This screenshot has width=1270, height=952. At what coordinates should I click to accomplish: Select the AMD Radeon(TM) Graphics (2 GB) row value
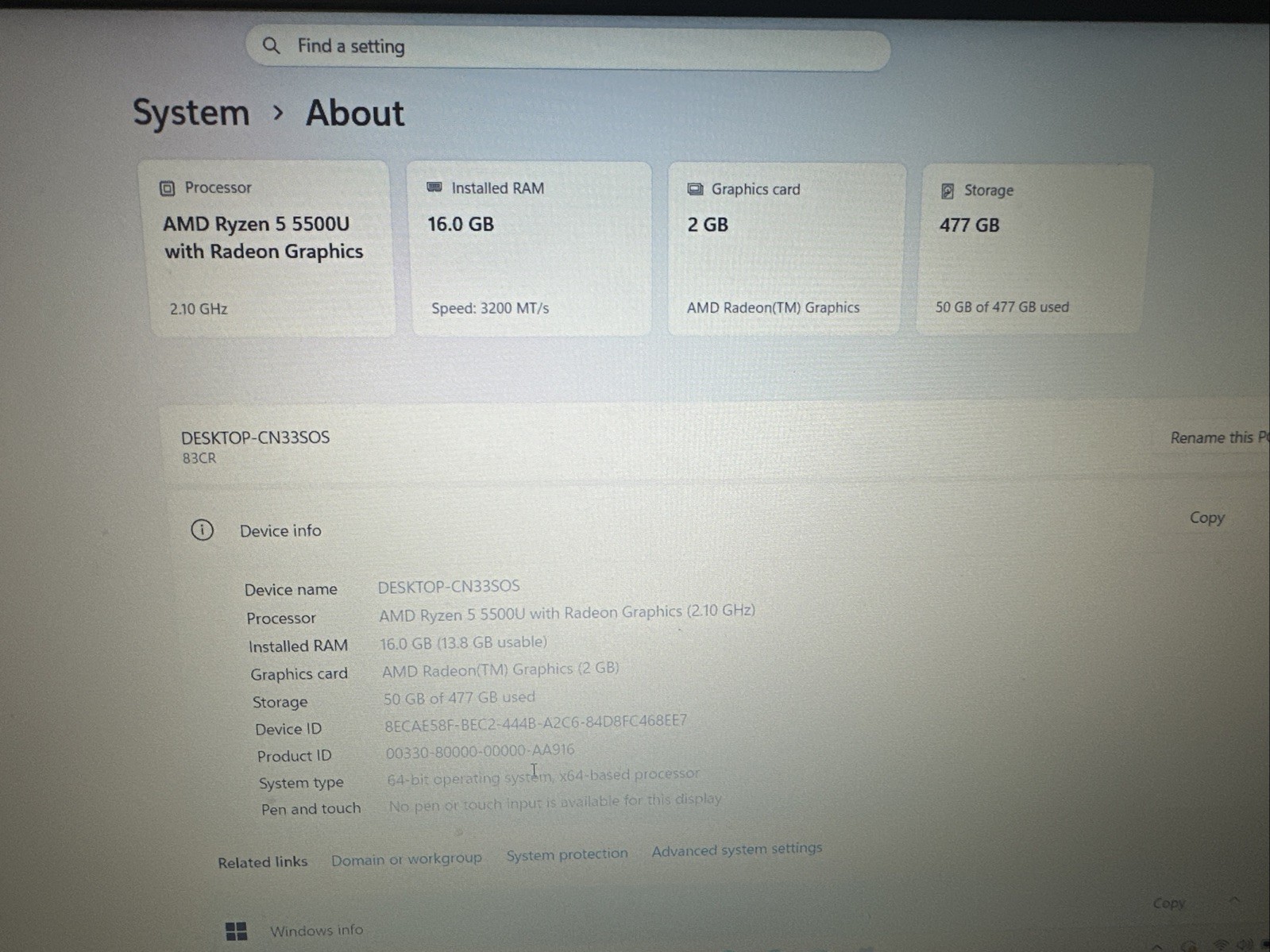pos(500,669)
